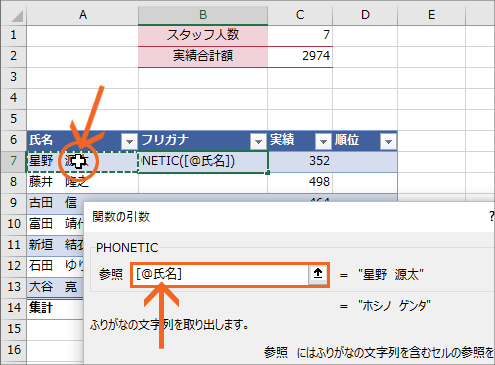Click the 新垣 name cell in row 11
The width and height of the screenshot is (495, 365).
click(55, 245)
